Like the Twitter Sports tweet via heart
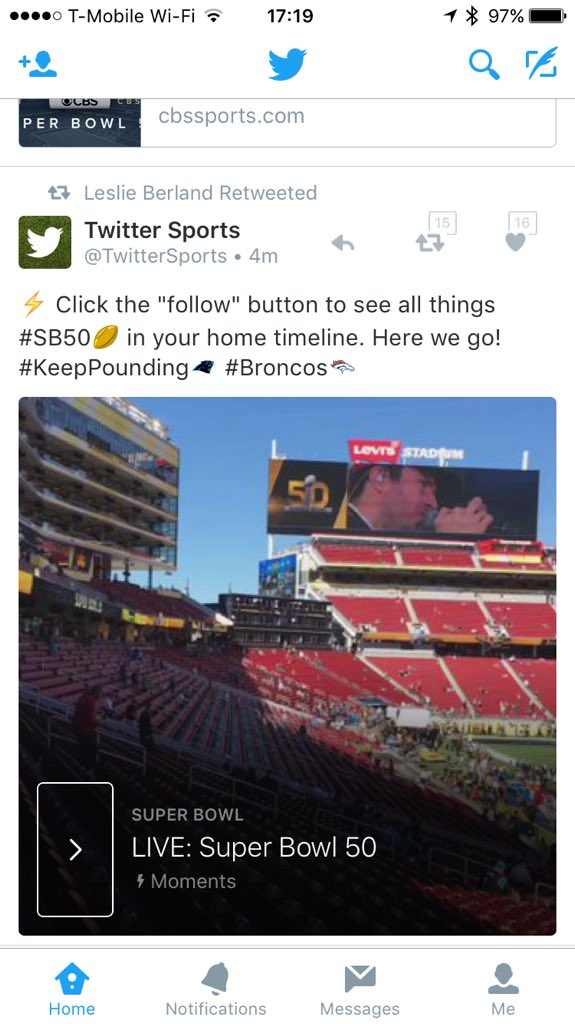The image size is (575, 1024). [x=516, y=242]
